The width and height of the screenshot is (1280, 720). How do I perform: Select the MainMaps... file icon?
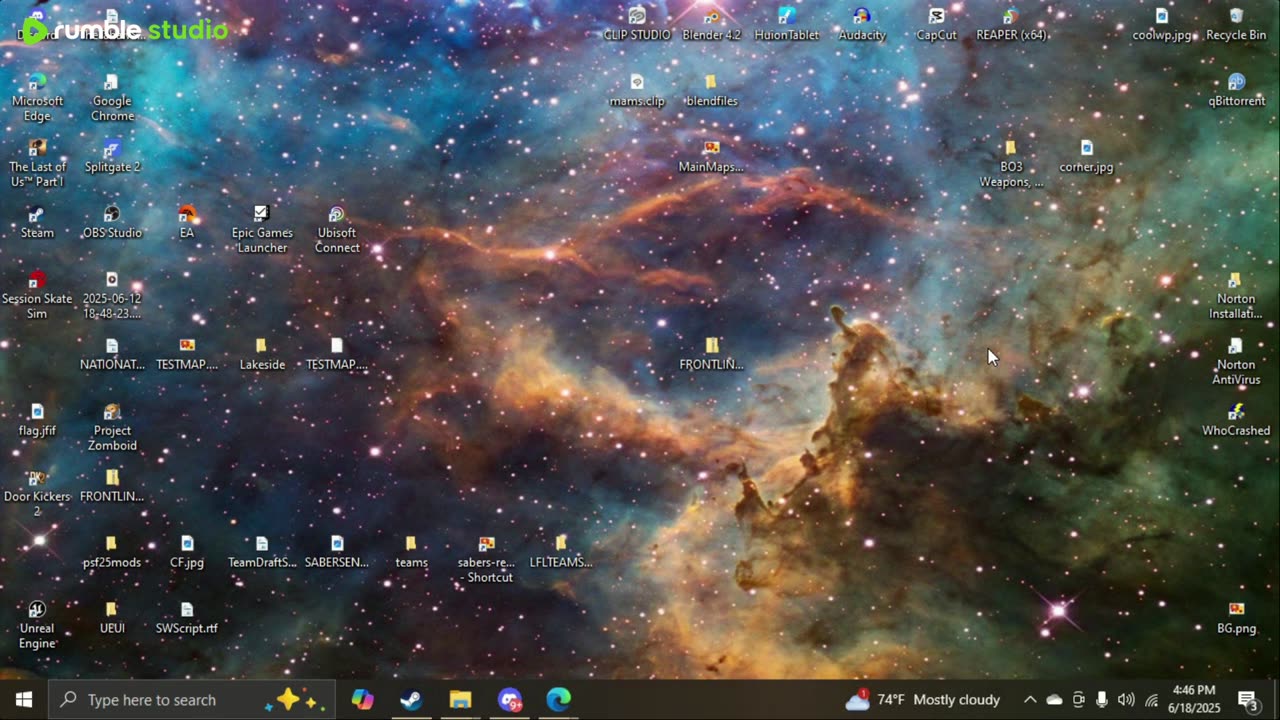[x=711, y=156]
